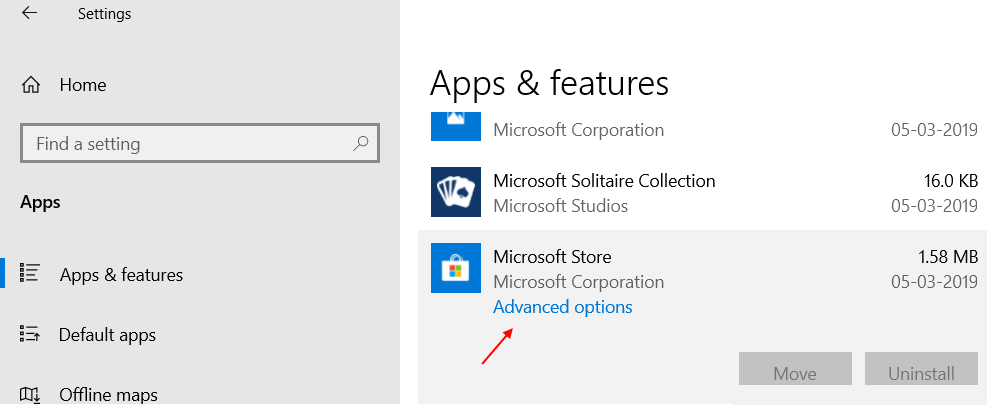The image size is (987, 407).
Task: Click the Microsoft Solitaire Collection cards icon
Action: pyautogui.click(x=456, y=192)
